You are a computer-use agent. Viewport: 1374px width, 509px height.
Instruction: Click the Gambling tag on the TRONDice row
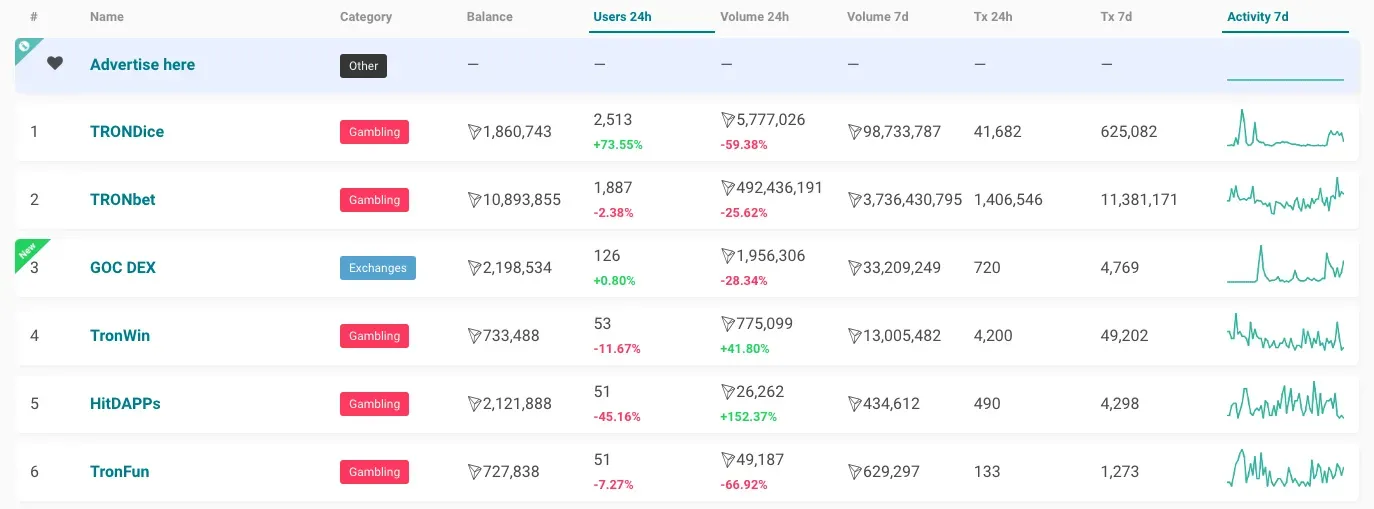(374, 132)
